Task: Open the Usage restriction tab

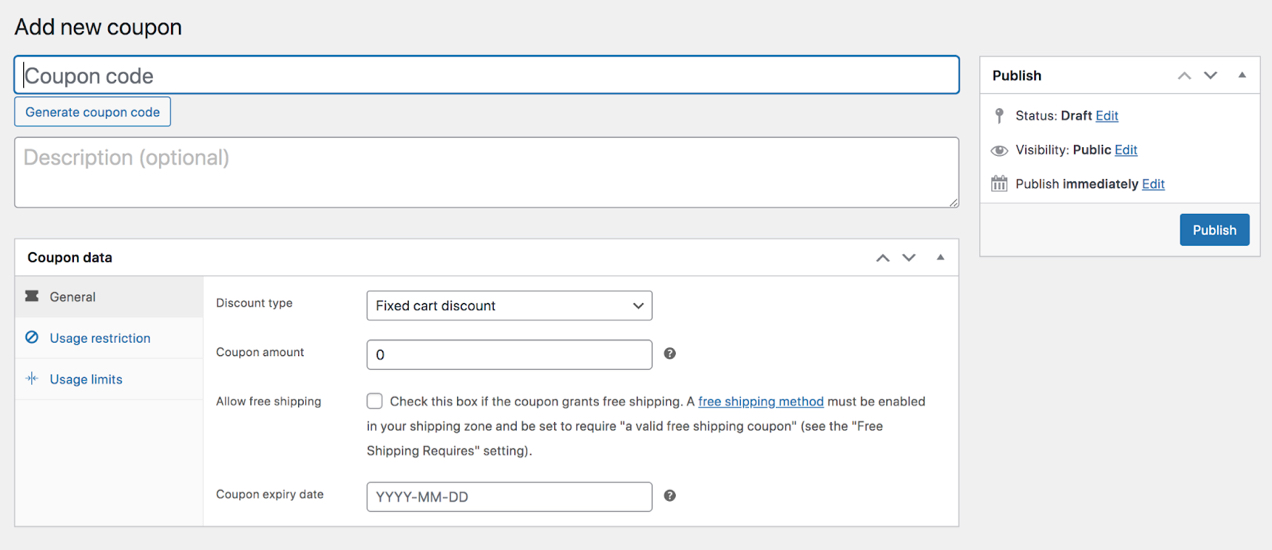Action: coord(109,338)
